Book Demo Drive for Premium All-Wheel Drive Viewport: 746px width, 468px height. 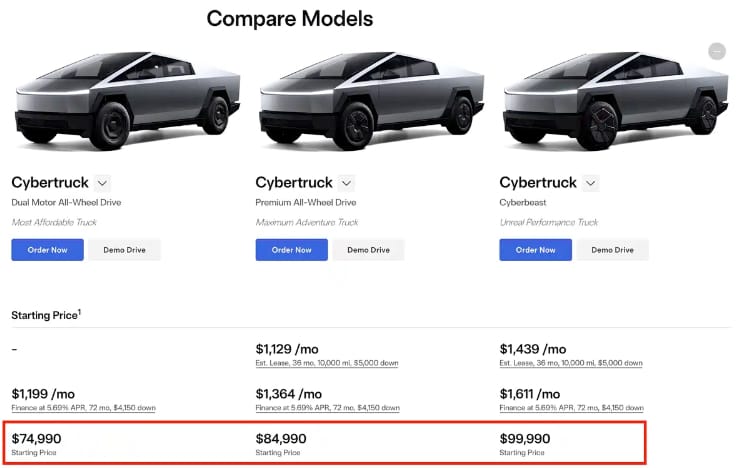click(x=369, y=250)
